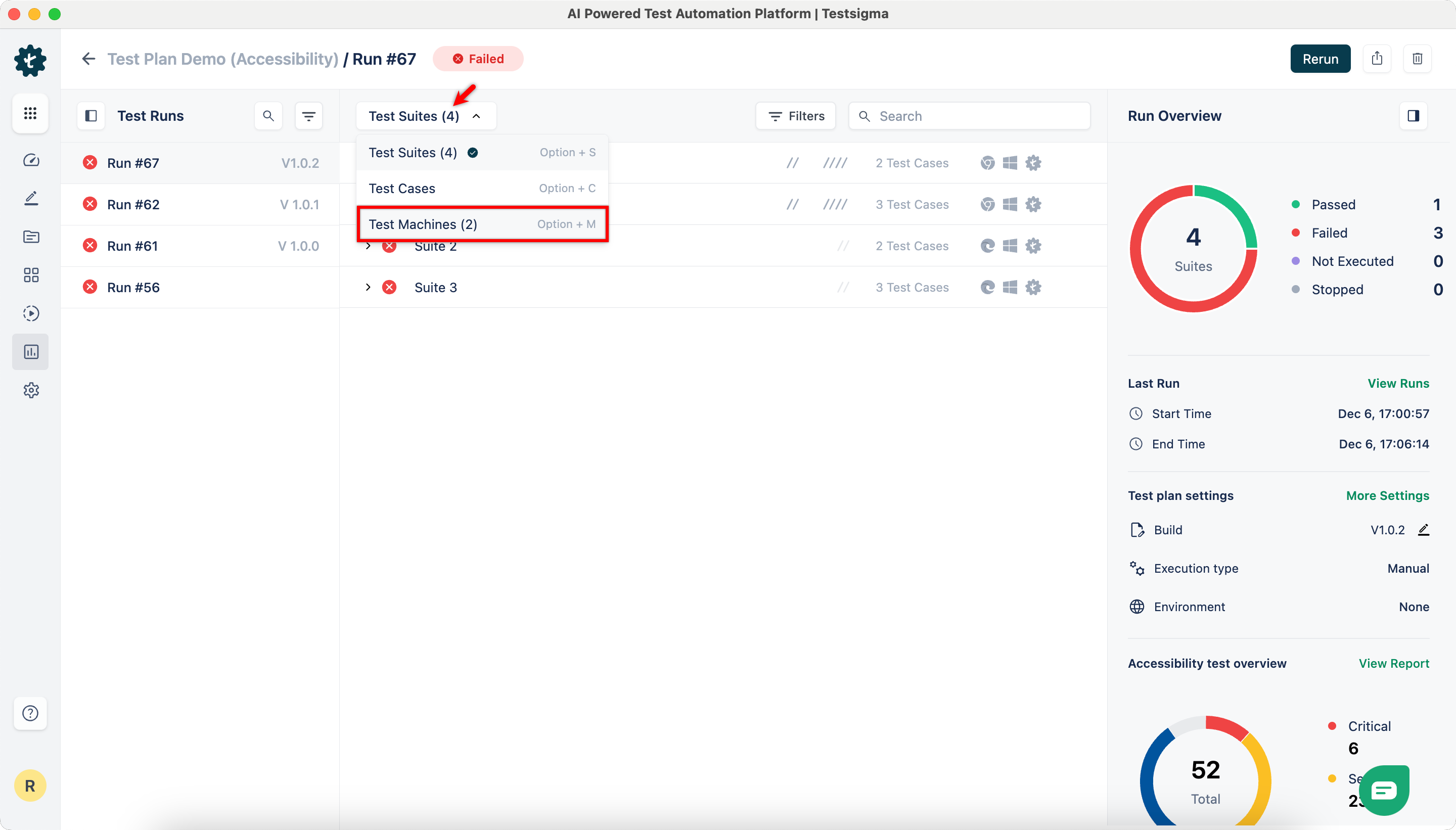The height and width of the screenshot is (830, 1456).
Task: Open the dashboard gauge icon in sidebar
Action: click(x=31, y=160)
